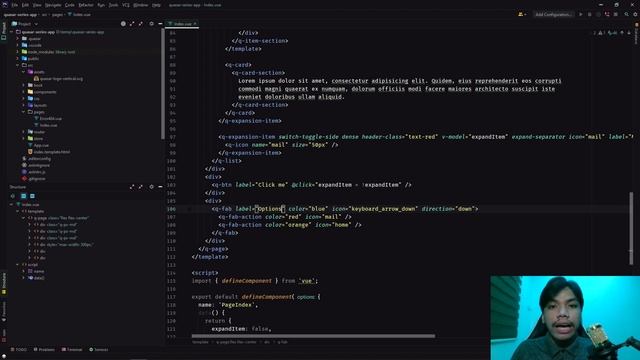The image size is (640, 360).
Task: Click the editor horizontal scrollbar
Action: pos(313,336)
